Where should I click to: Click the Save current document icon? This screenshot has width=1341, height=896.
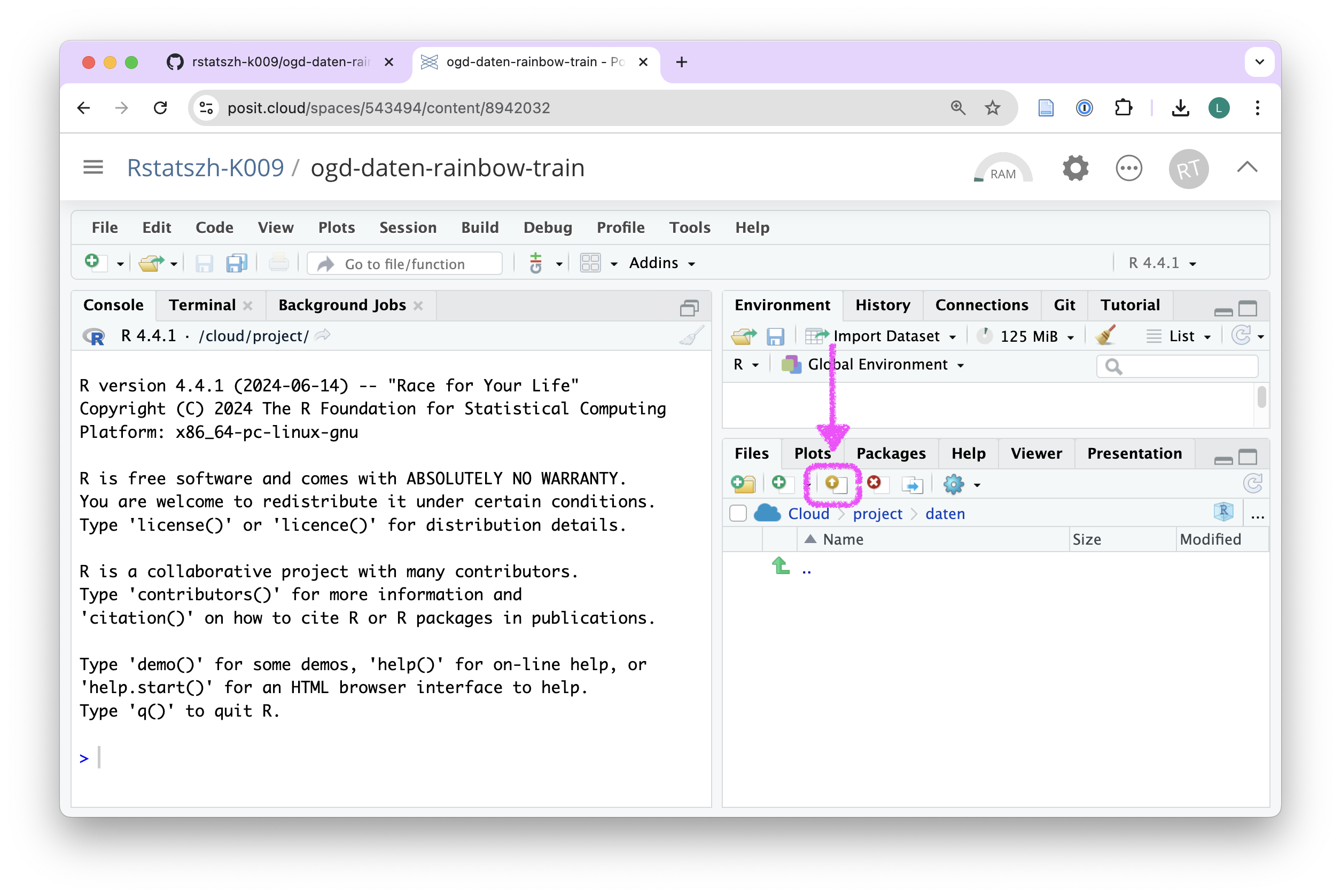[204, 263]
